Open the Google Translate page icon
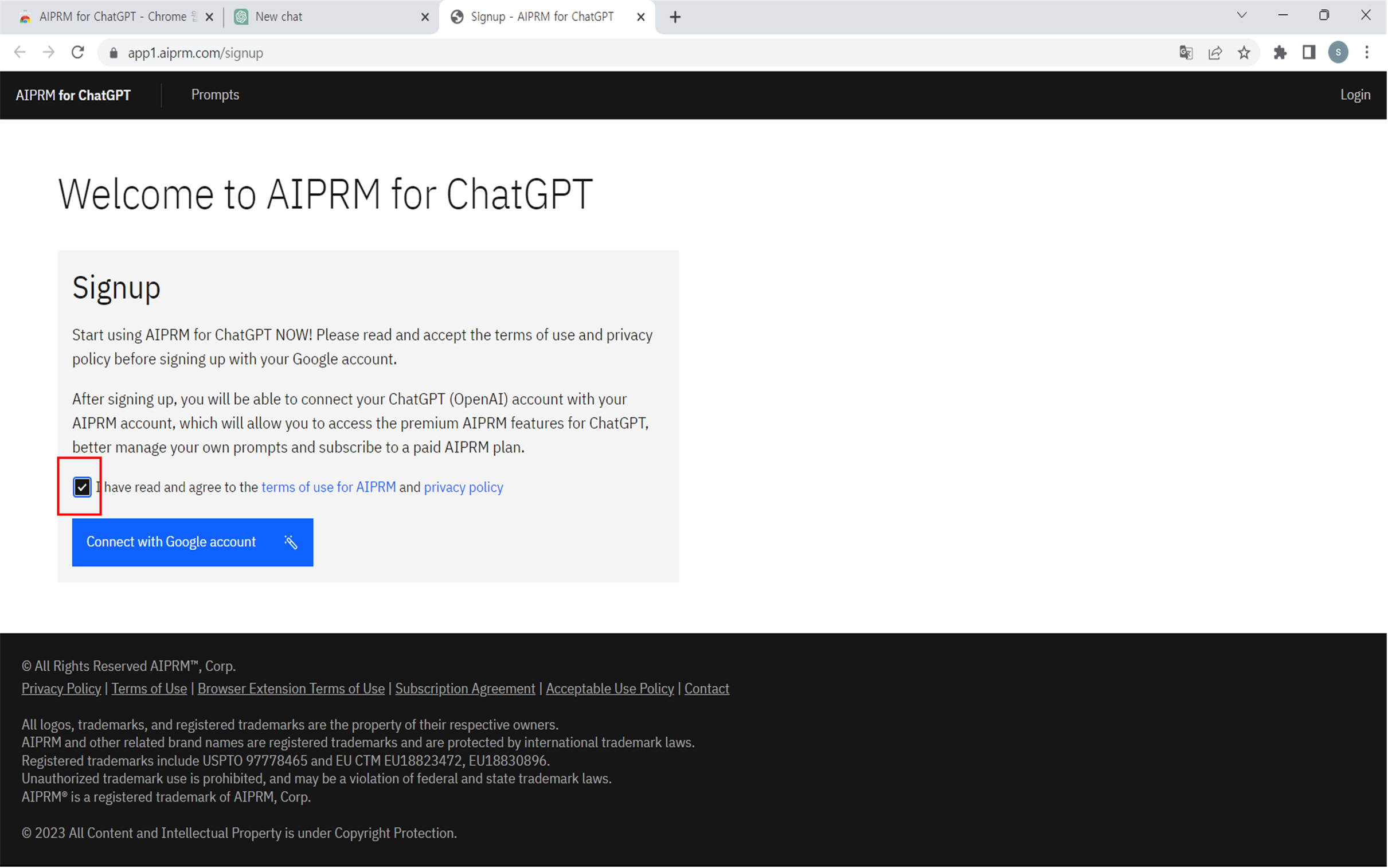Viewport: 1388px width, 868px height. coord(1186,53)
